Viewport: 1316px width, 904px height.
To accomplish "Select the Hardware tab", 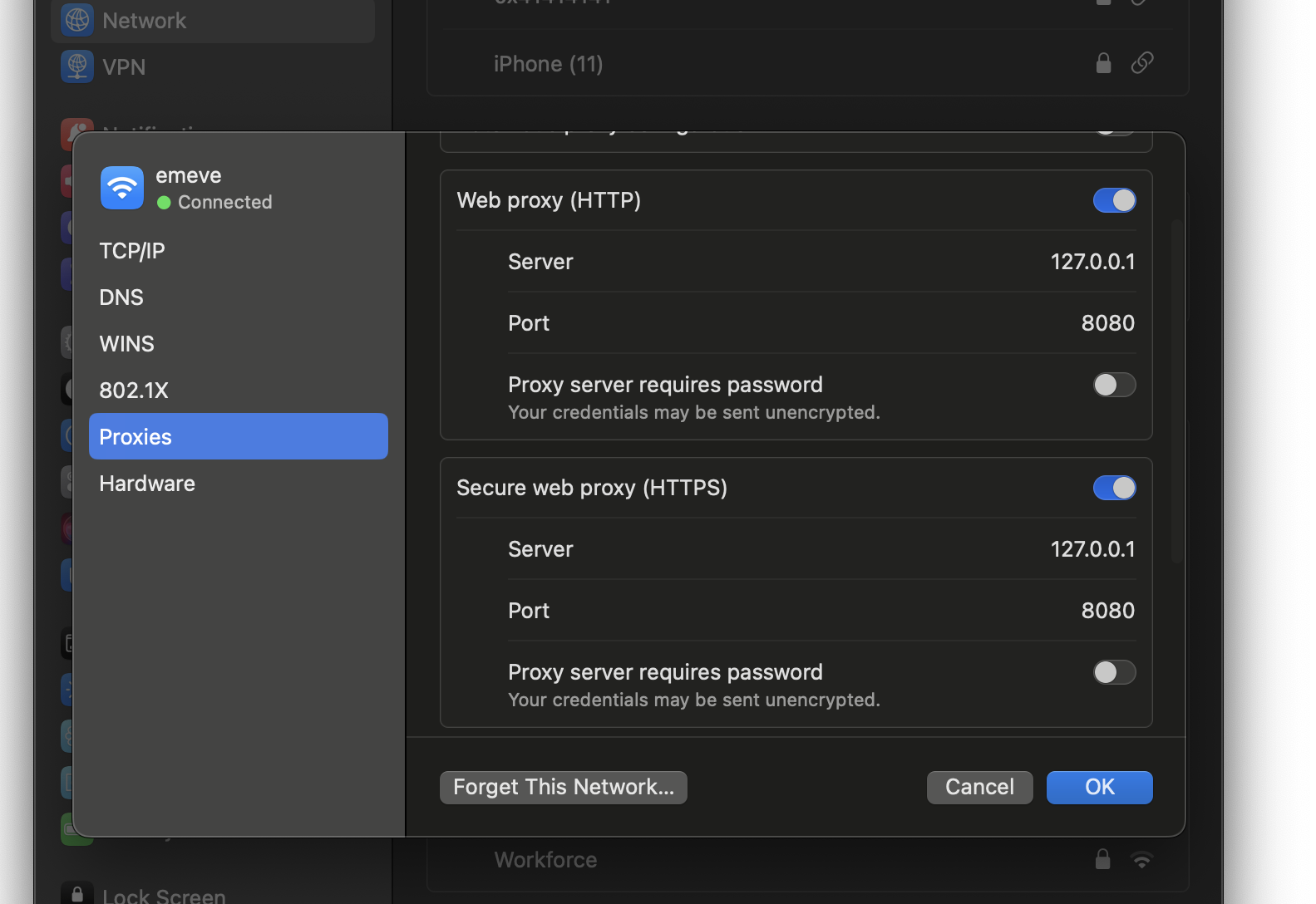I will click(x=147, y=484).
